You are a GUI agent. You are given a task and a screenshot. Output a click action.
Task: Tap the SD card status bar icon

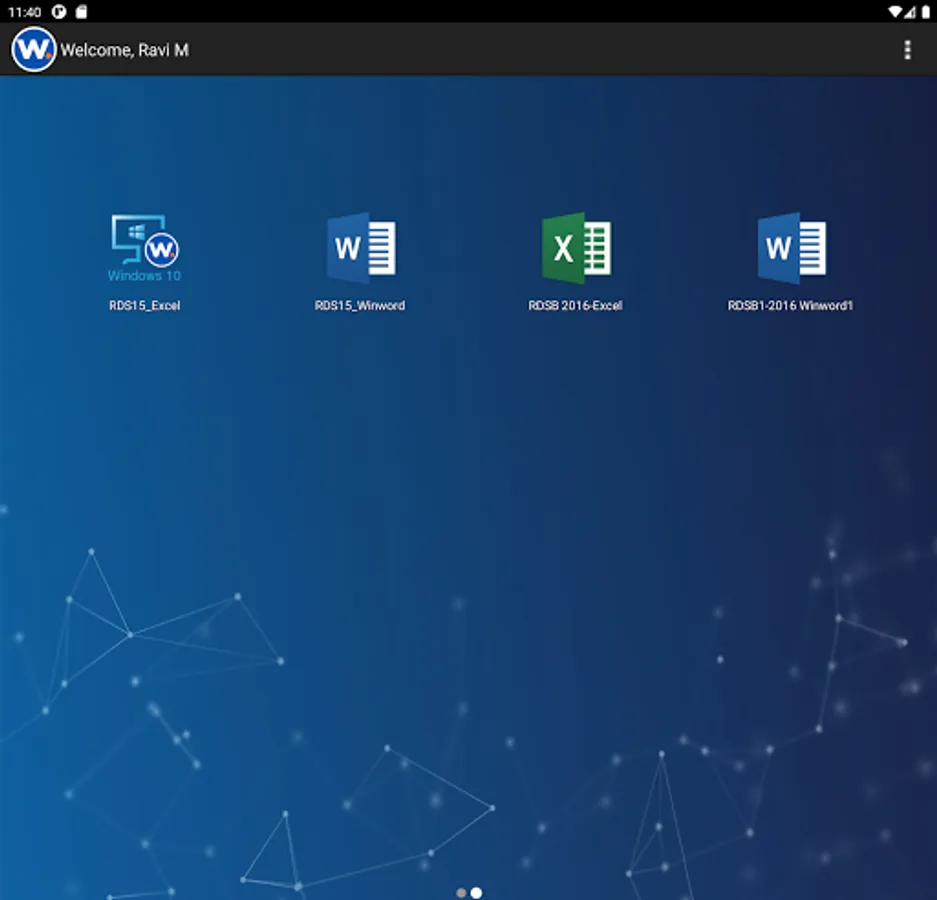point(81,12)
